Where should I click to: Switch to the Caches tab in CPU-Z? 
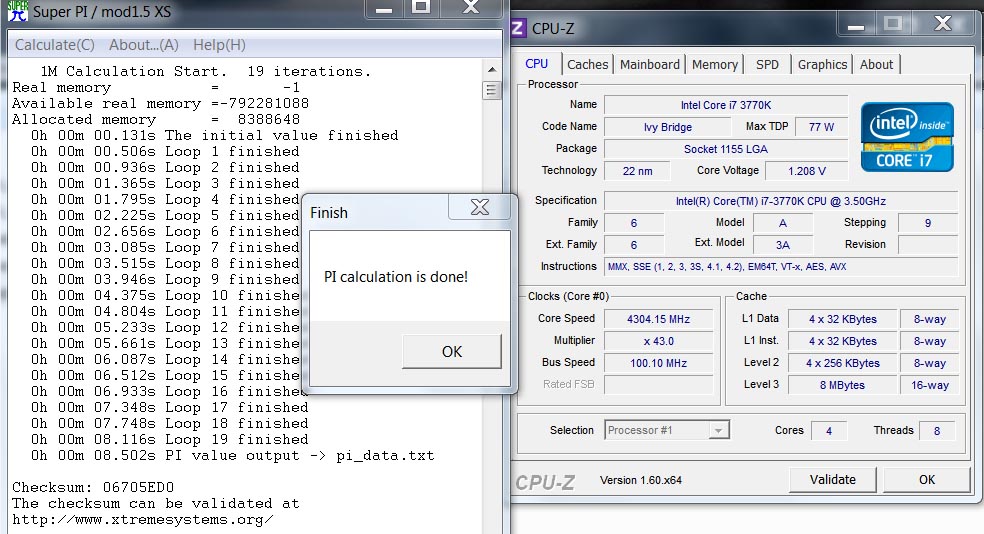[587, 64]
